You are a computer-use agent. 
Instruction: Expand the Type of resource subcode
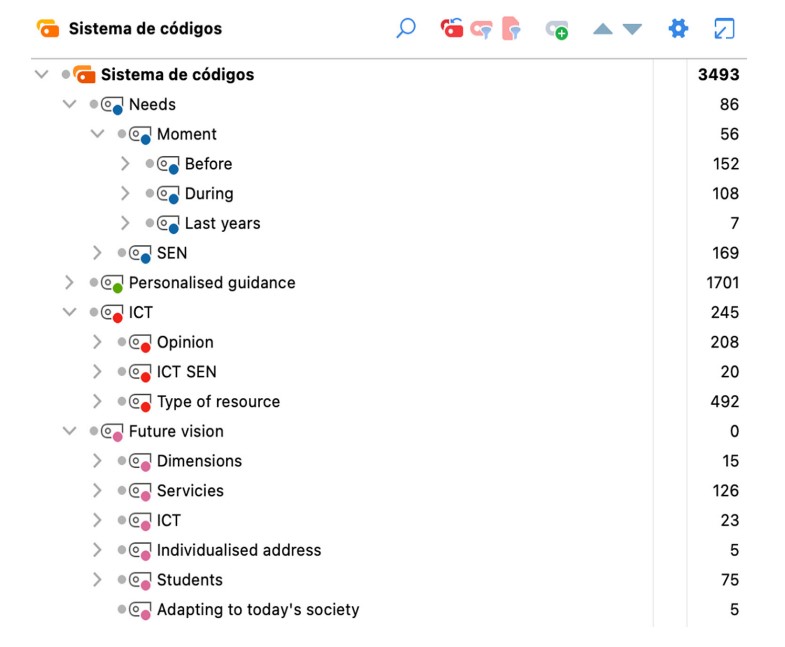pyautogui.click(x=97, y=401)
